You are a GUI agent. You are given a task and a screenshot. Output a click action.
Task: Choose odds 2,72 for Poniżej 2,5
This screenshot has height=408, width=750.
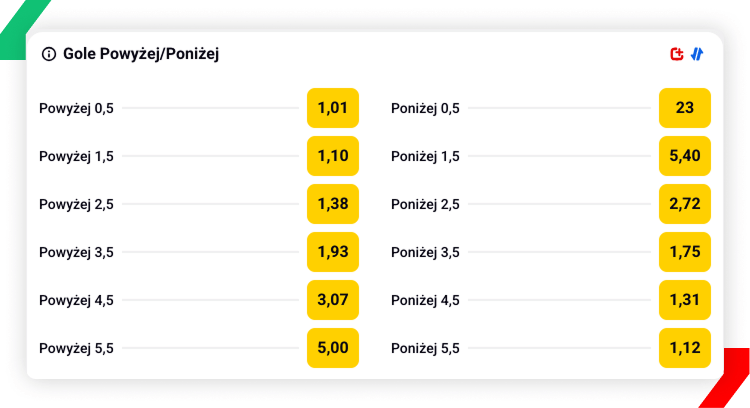[685, 204]
